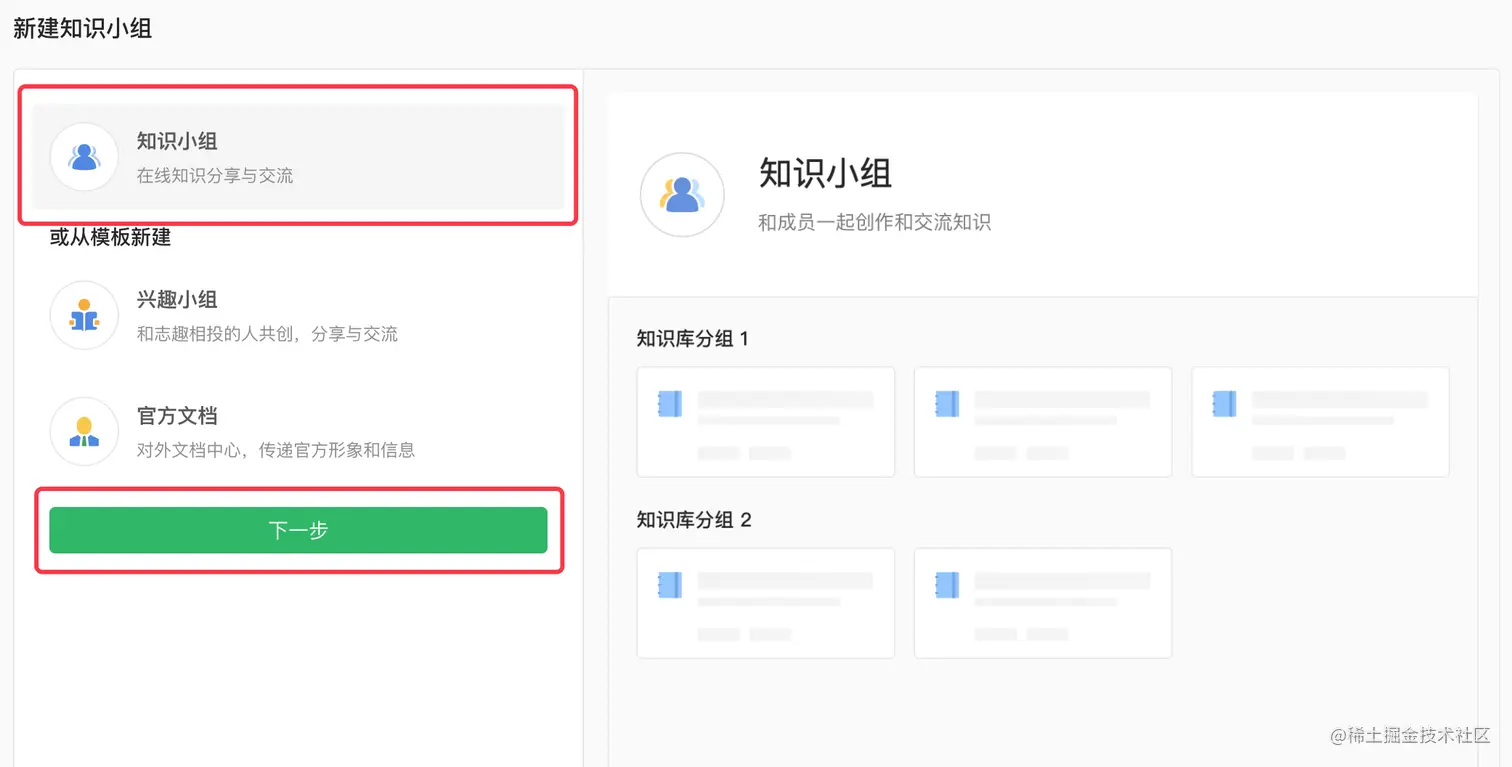Viewport: 1512px width, 767px height.
Task: Click the large 知识小组 preview avatar icon
Action: (x=682, y=194)
